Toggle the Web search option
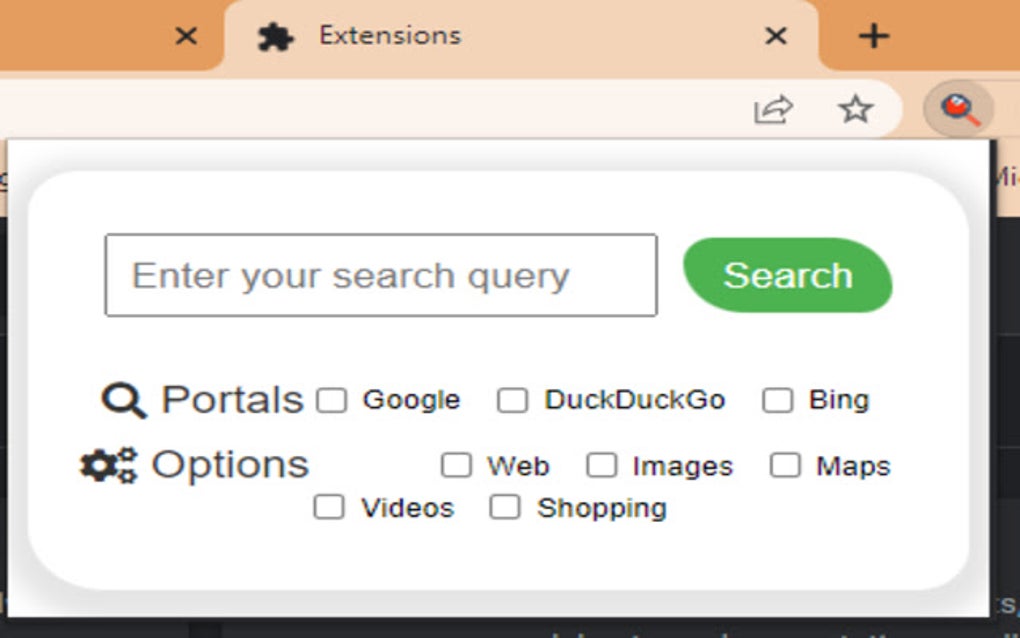Viewport: 1020px width, 638px height. 458,465
